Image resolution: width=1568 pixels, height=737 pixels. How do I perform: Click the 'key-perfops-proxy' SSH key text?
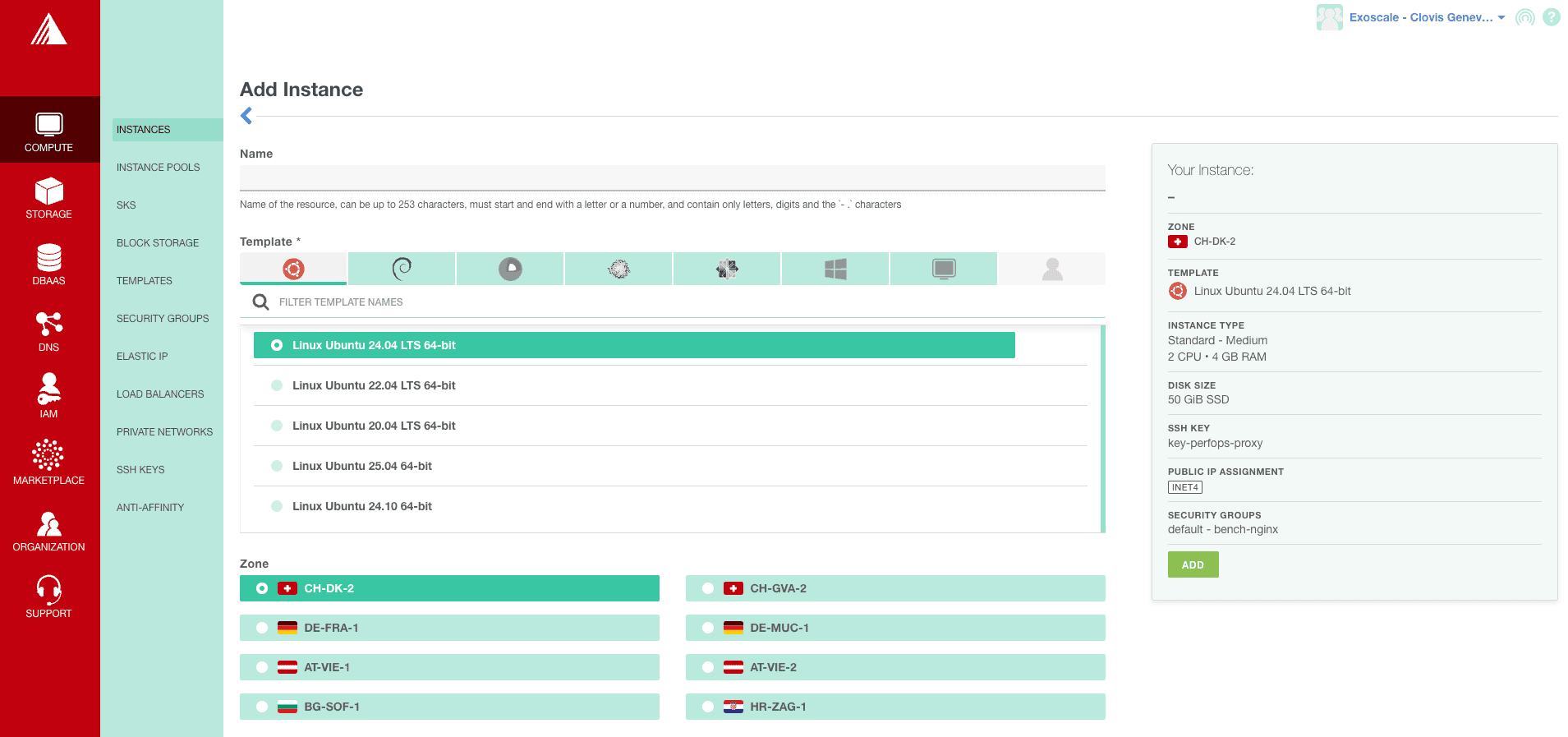click(x=1216, y=443)
